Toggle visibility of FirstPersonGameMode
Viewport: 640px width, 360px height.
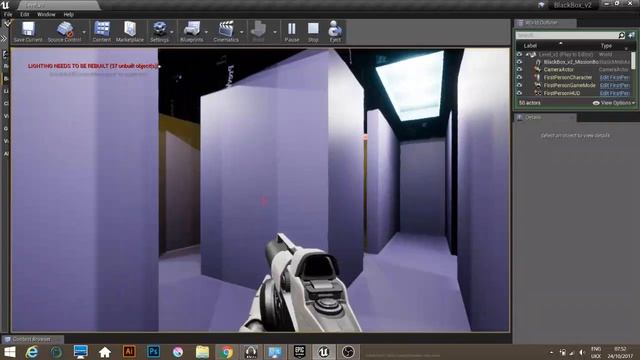(519, 85)
